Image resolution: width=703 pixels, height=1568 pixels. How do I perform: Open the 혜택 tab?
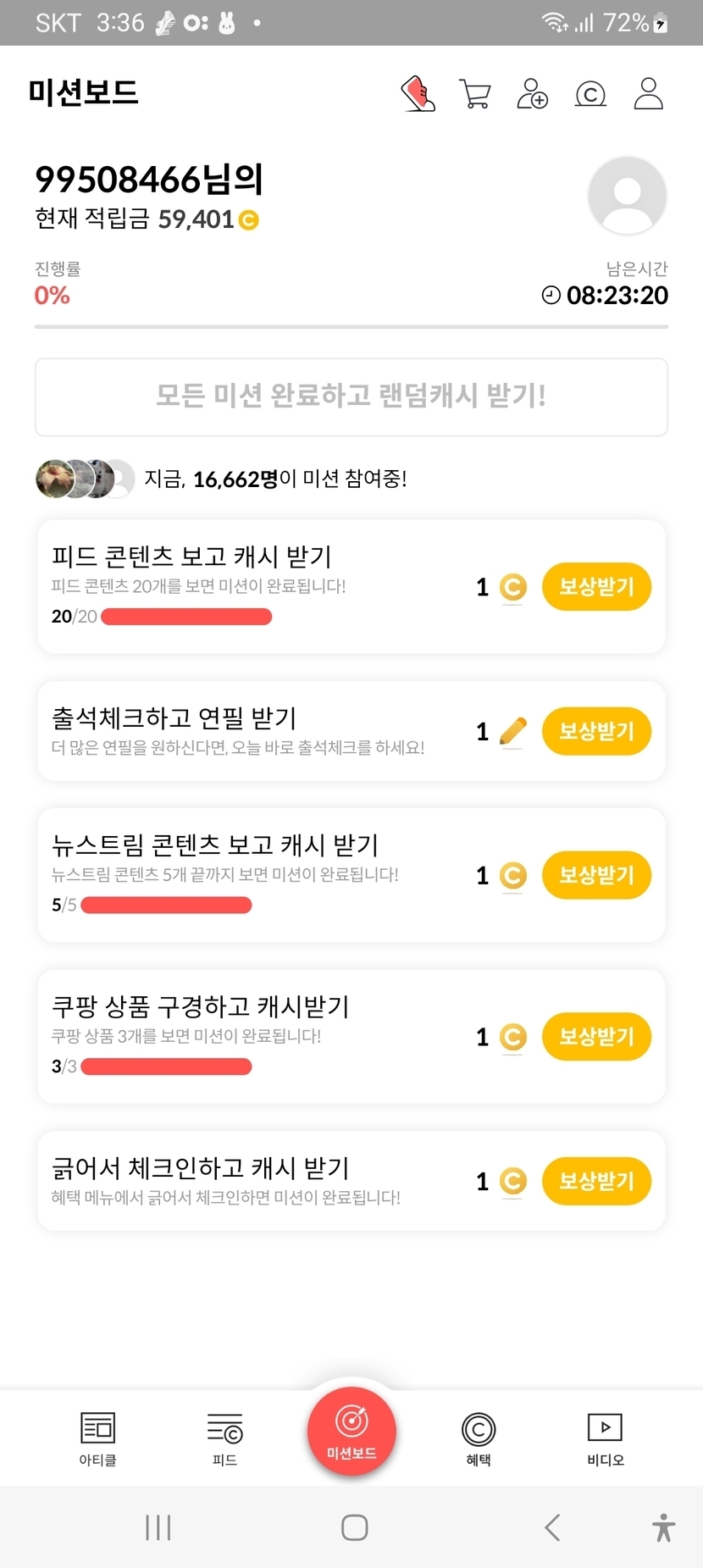479,1438
